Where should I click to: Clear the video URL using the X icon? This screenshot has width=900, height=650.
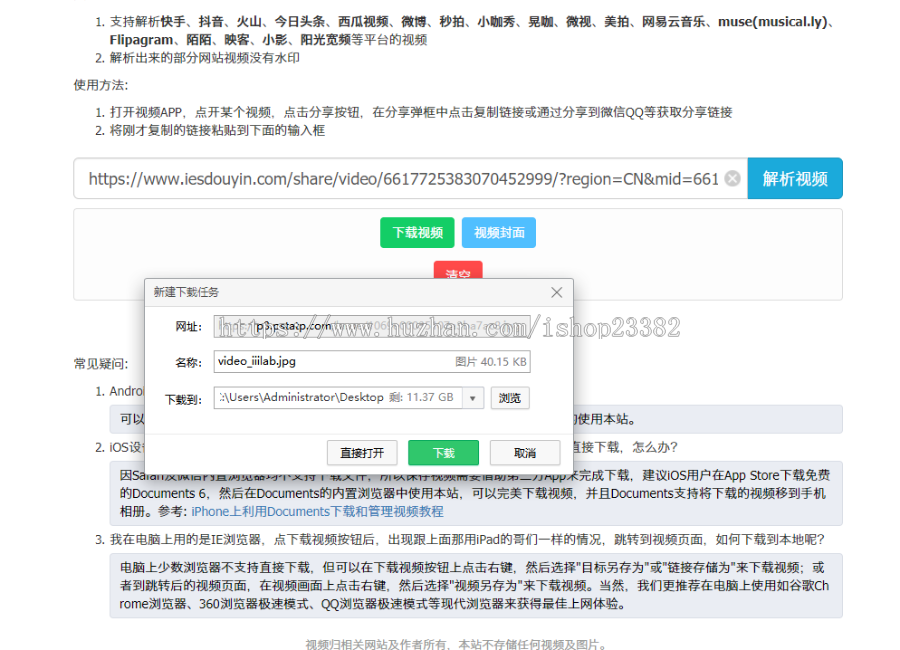pyautogui.click(x=733, y=178)
